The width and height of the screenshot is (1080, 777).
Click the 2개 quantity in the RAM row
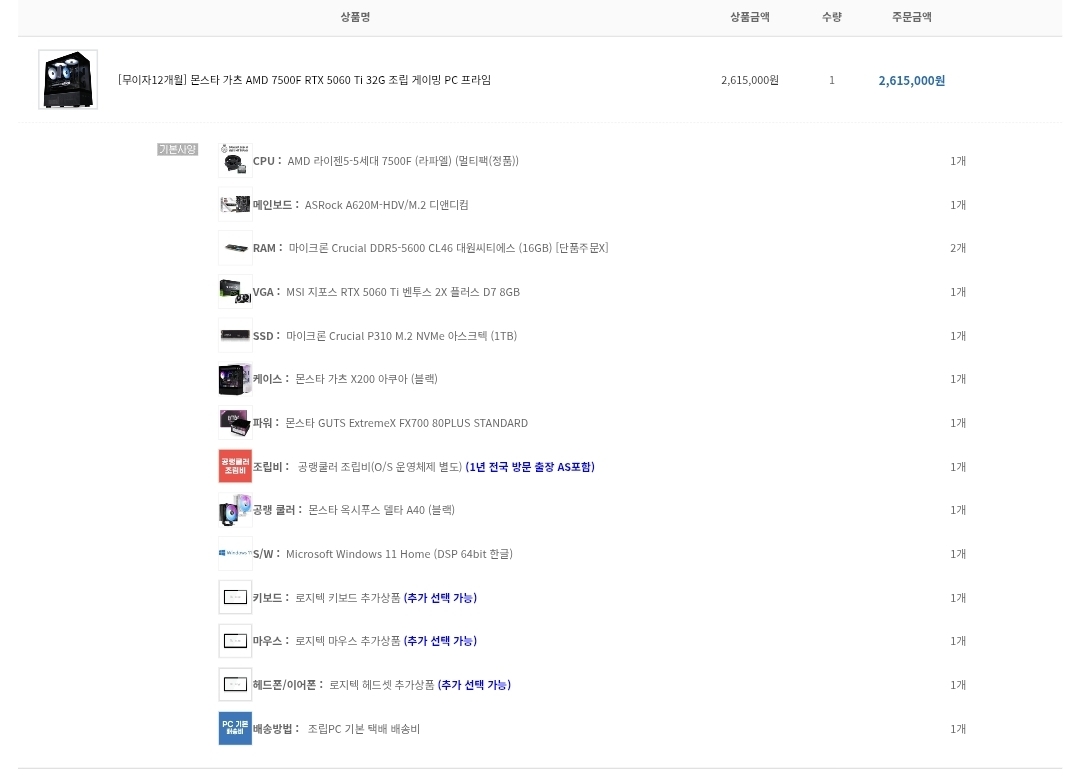tap(958, 248)
